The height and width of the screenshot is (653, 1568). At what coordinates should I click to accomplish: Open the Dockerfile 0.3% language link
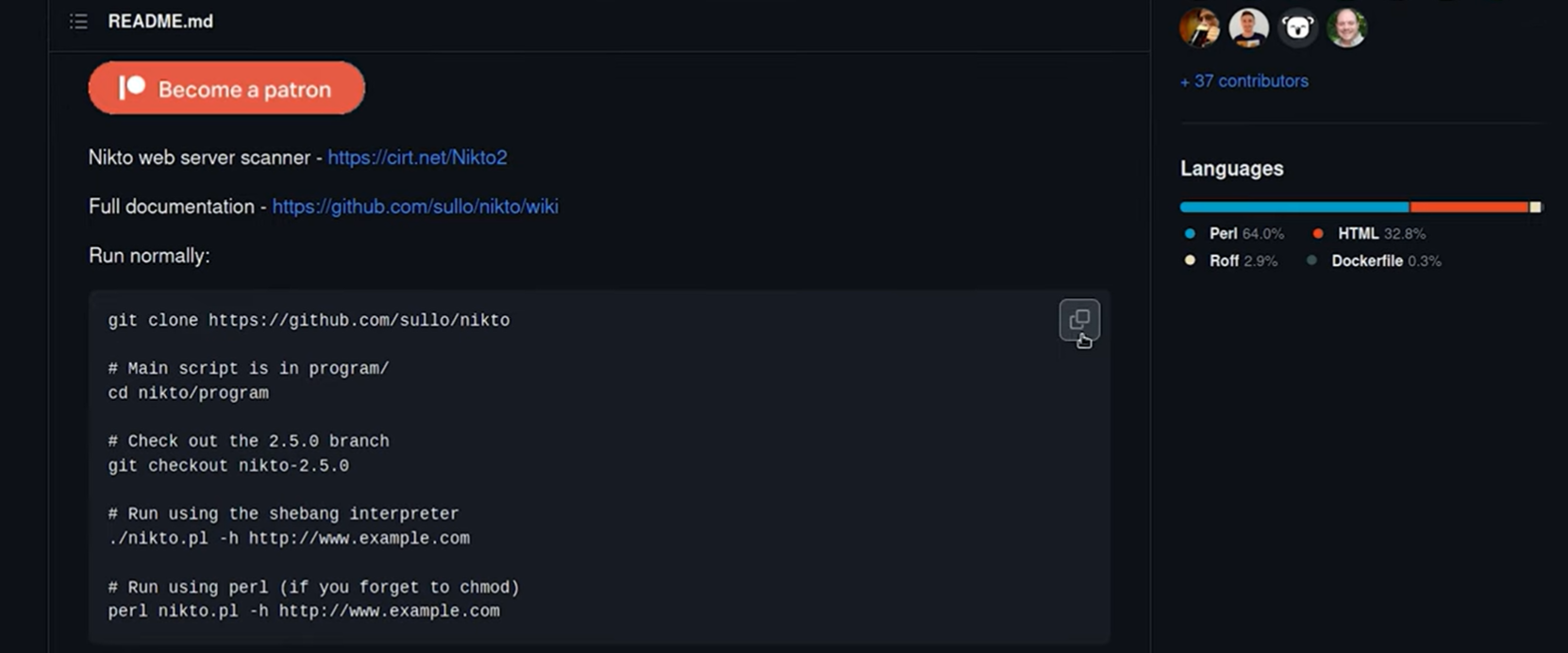pyautogui.click(x=1385, y=260)
